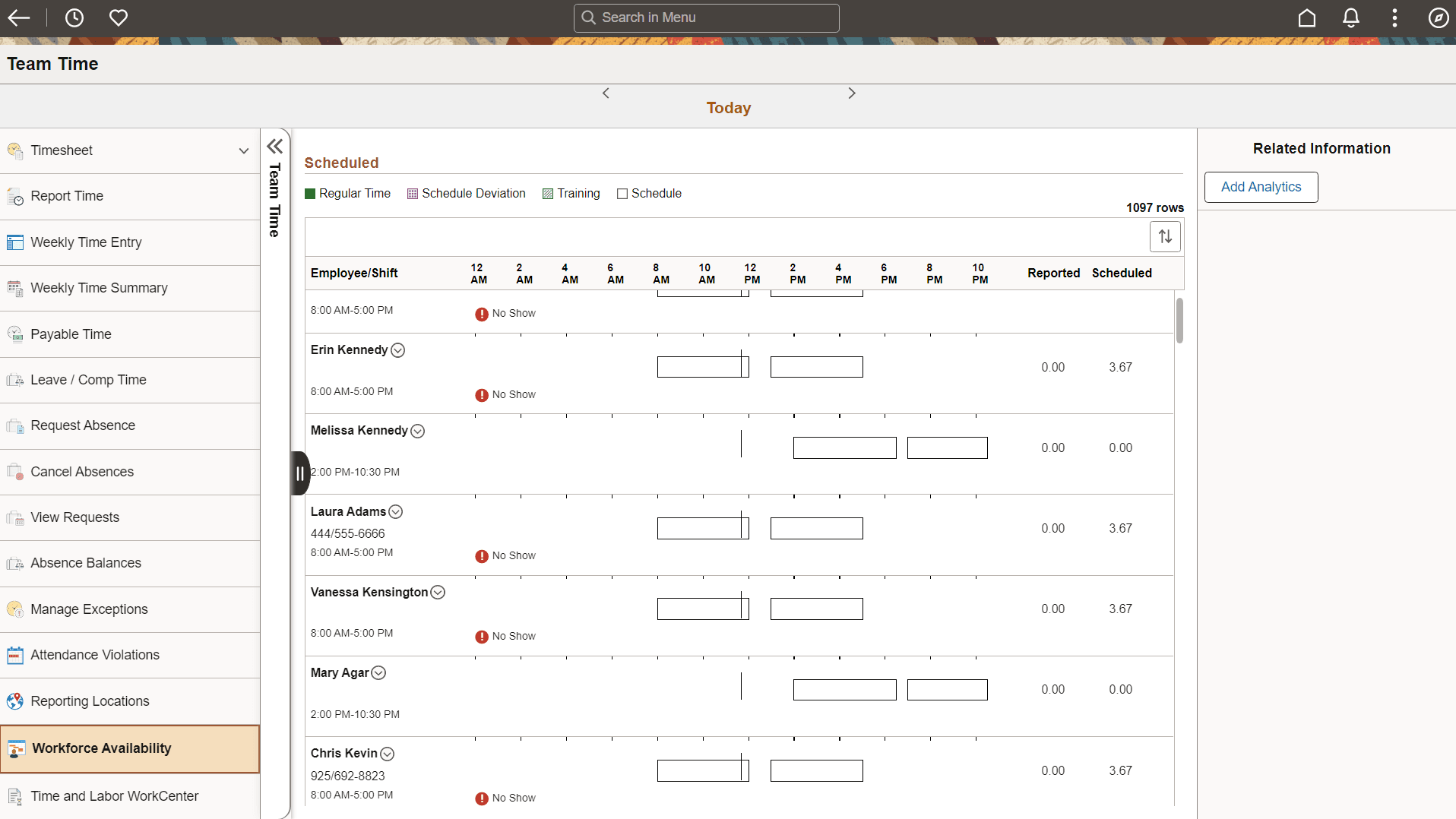Click the Time and Labor WorkCenter icon
1456x819 pixels.
[15, 796]
